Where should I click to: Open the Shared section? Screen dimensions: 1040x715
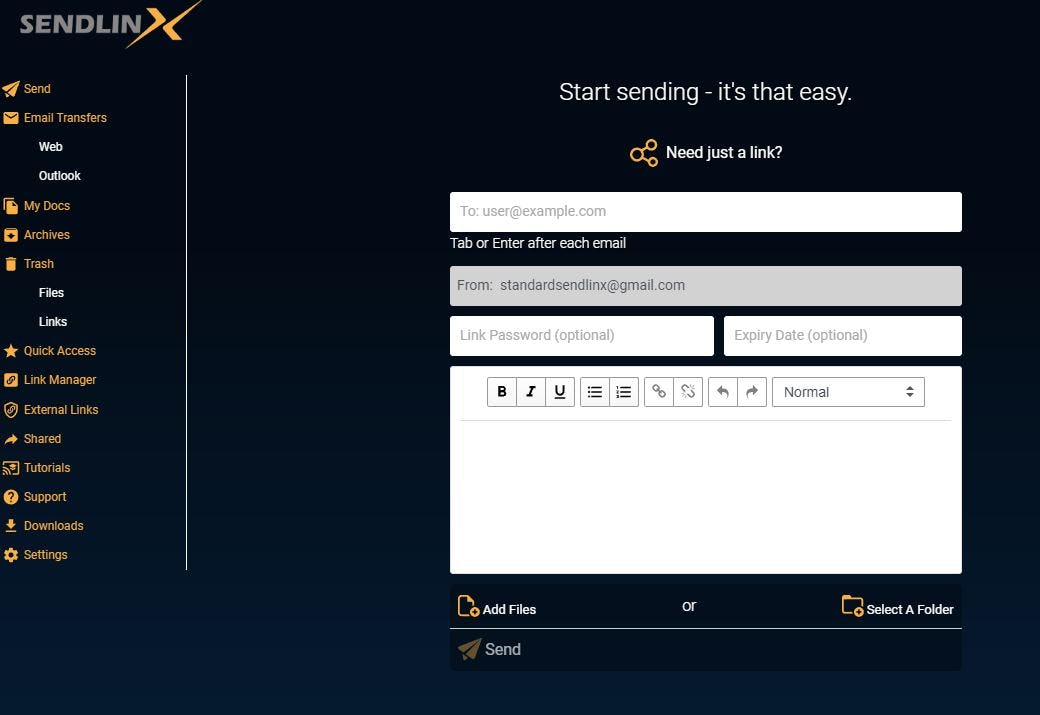coord(40,438)
